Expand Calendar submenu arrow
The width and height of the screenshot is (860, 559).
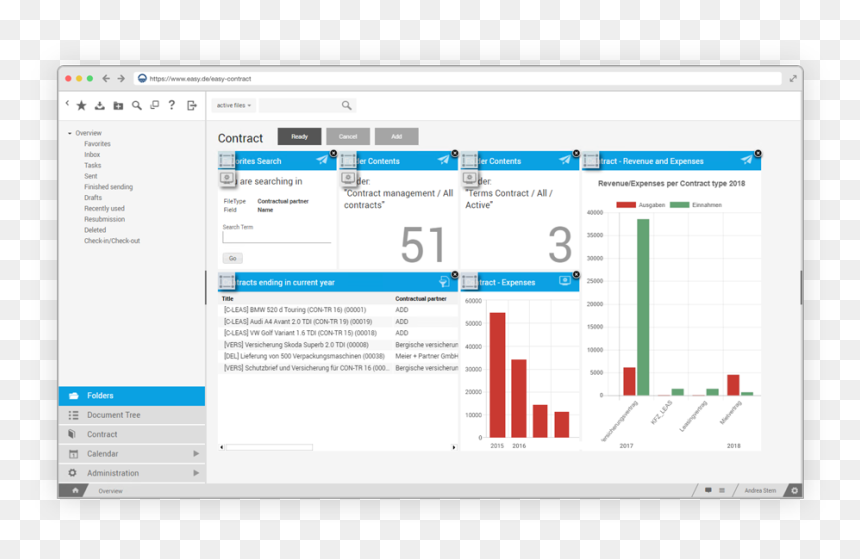[x=196, y=454]
